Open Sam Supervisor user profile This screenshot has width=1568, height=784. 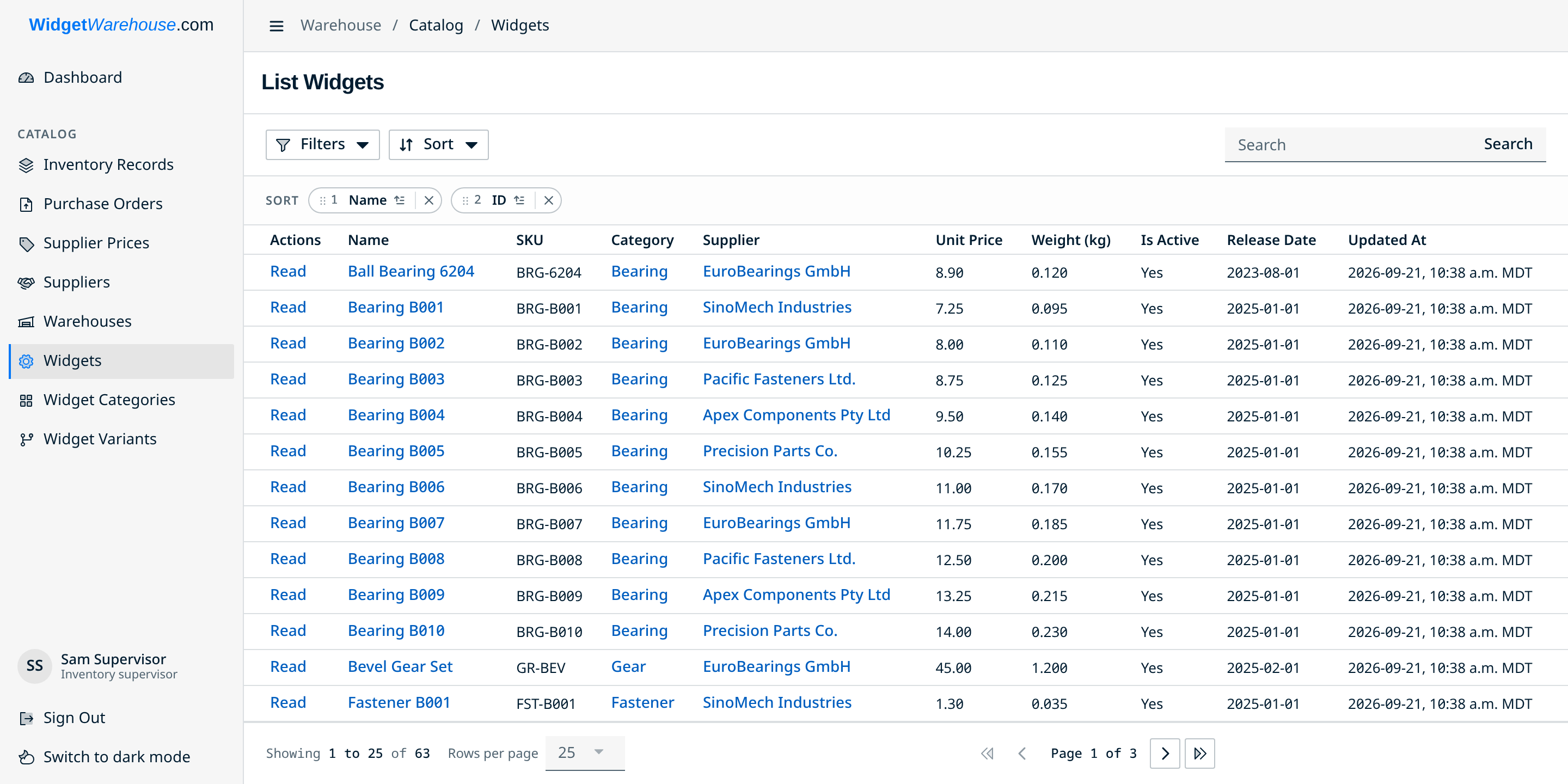[97, 666]
